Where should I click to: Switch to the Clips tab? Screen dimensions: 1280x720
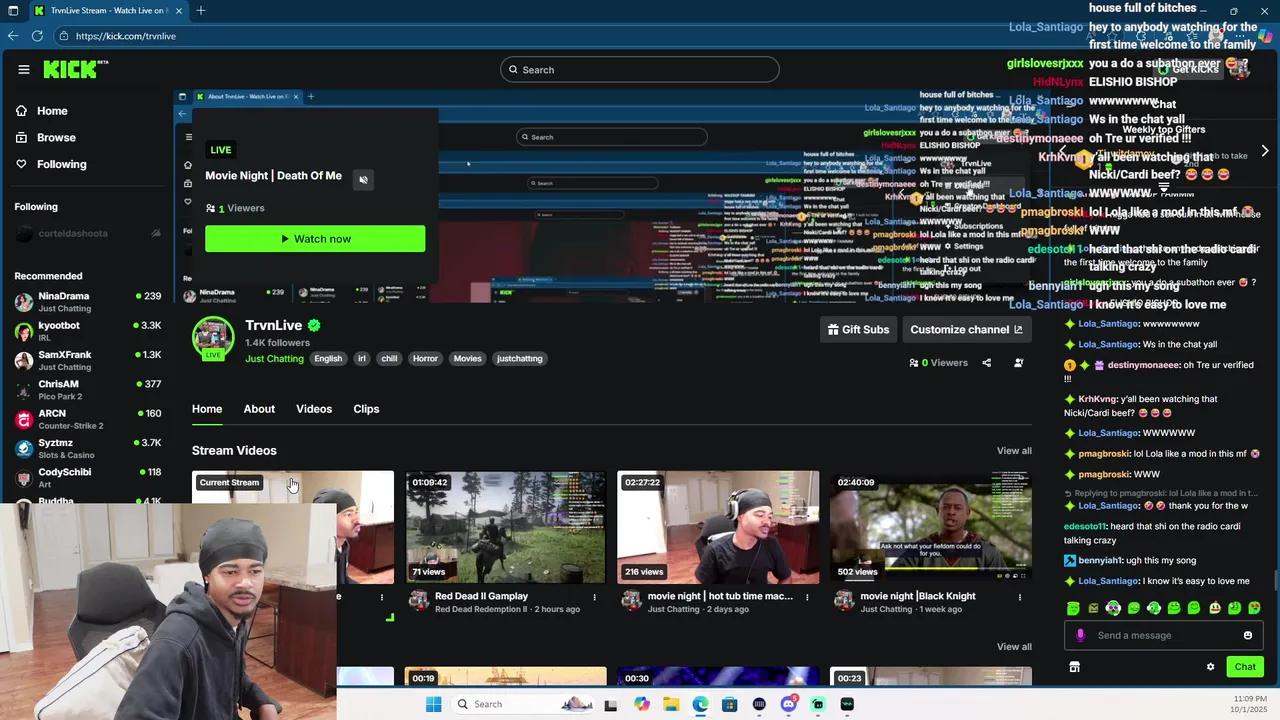pos(366,409)
